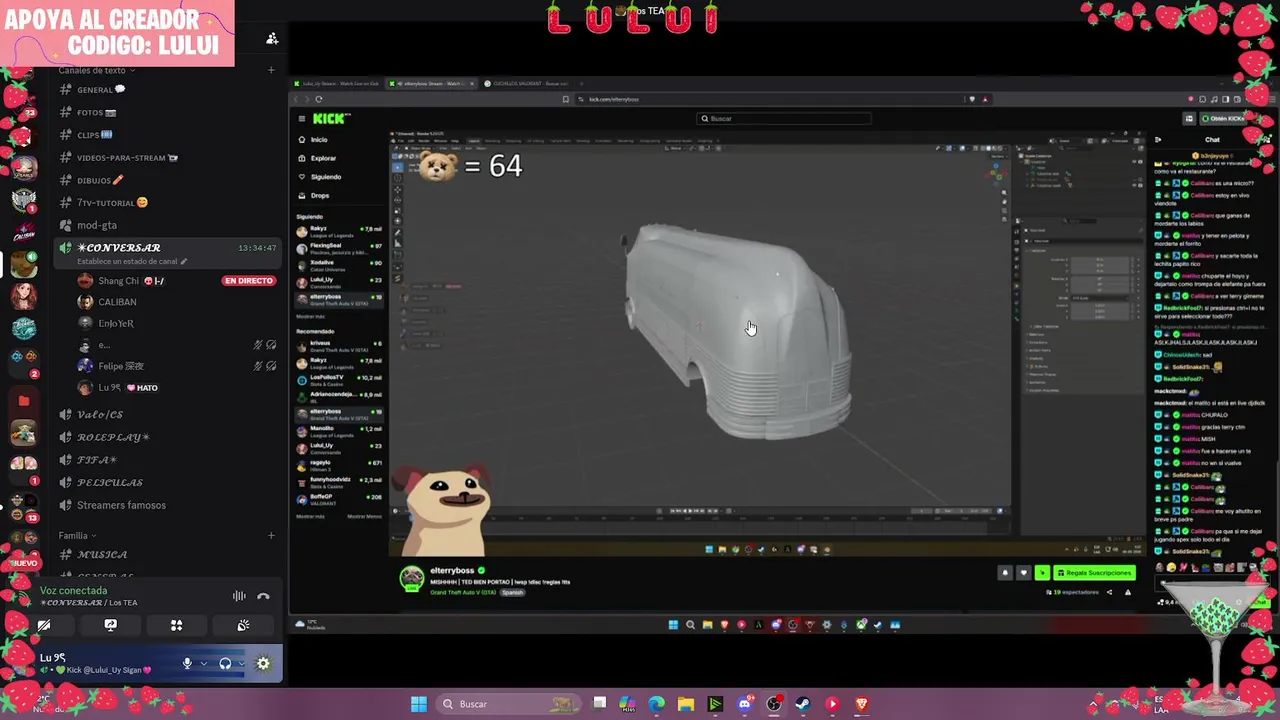Open Task View on the taskbar
The height and width of the screenshot is (720, 1280).
pos(599,704)
